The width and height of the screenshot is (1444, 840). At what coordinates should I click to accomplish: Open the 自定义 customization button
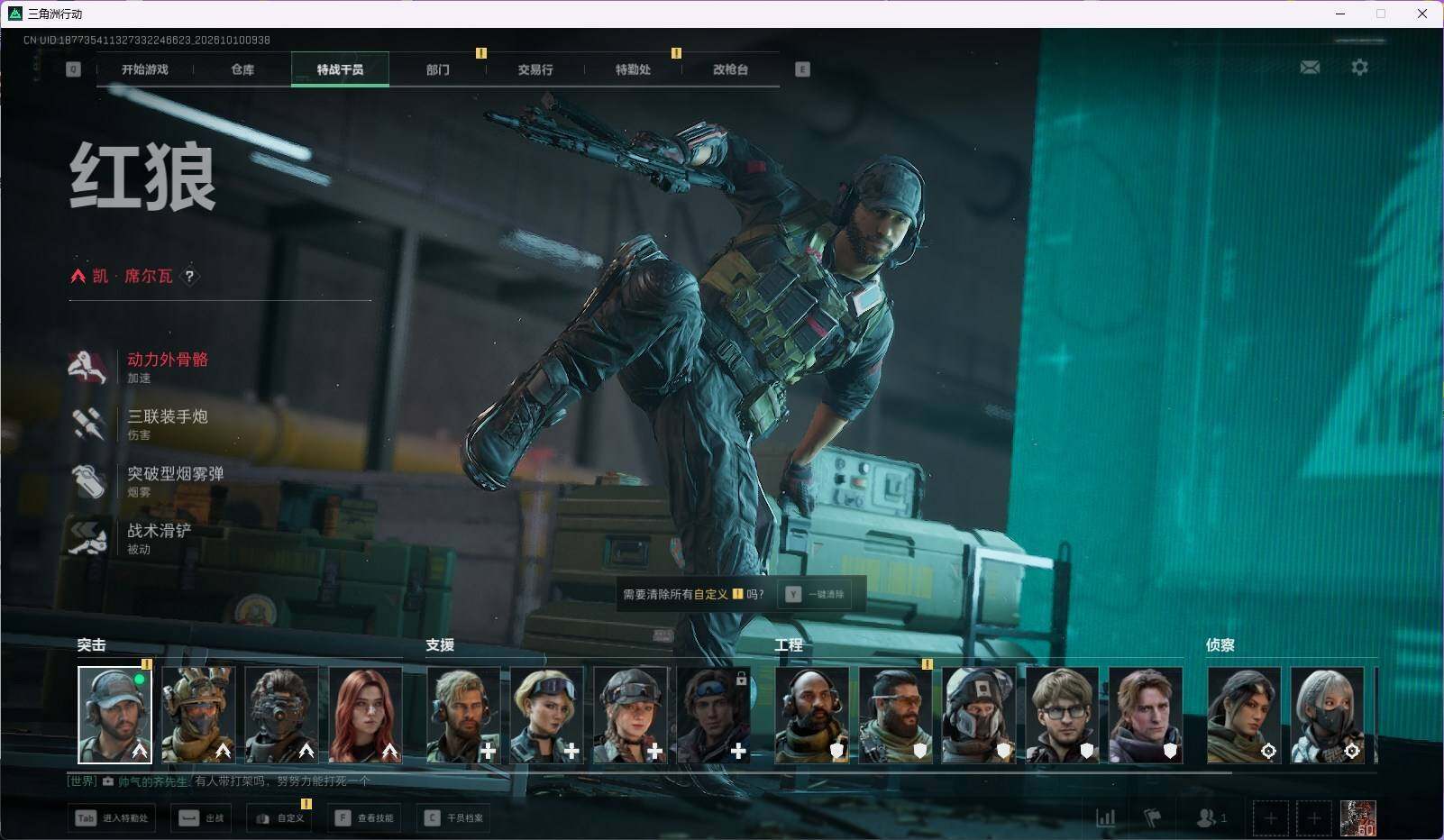(279, 817)
